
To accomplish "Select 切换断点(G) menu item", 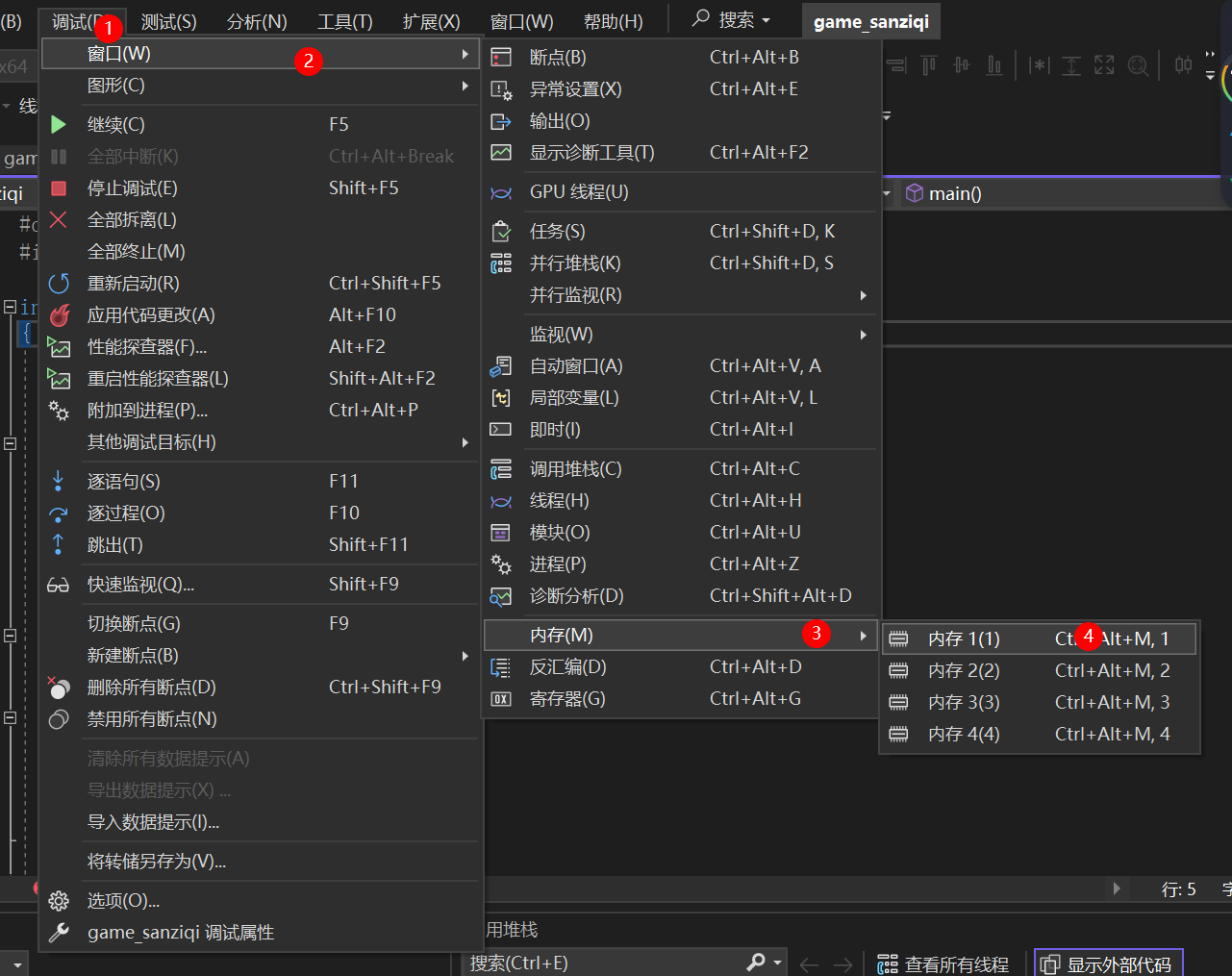I will point(260,624).
